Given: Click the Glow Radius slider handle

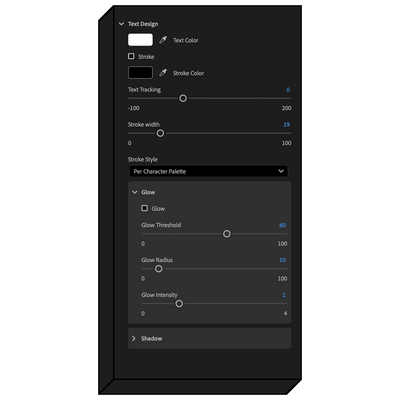Looking at the screenshot, I should point(159,269).
